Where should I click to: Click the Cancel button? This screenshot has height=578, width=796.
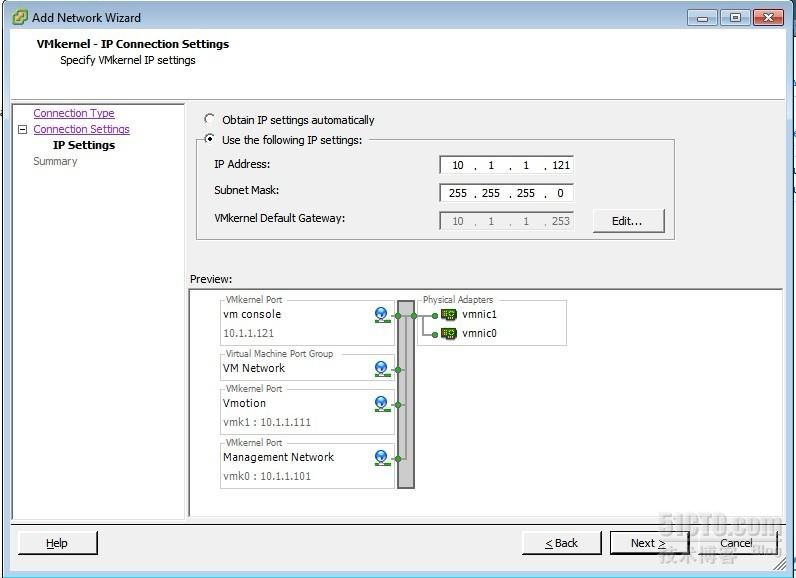[737, 543]
